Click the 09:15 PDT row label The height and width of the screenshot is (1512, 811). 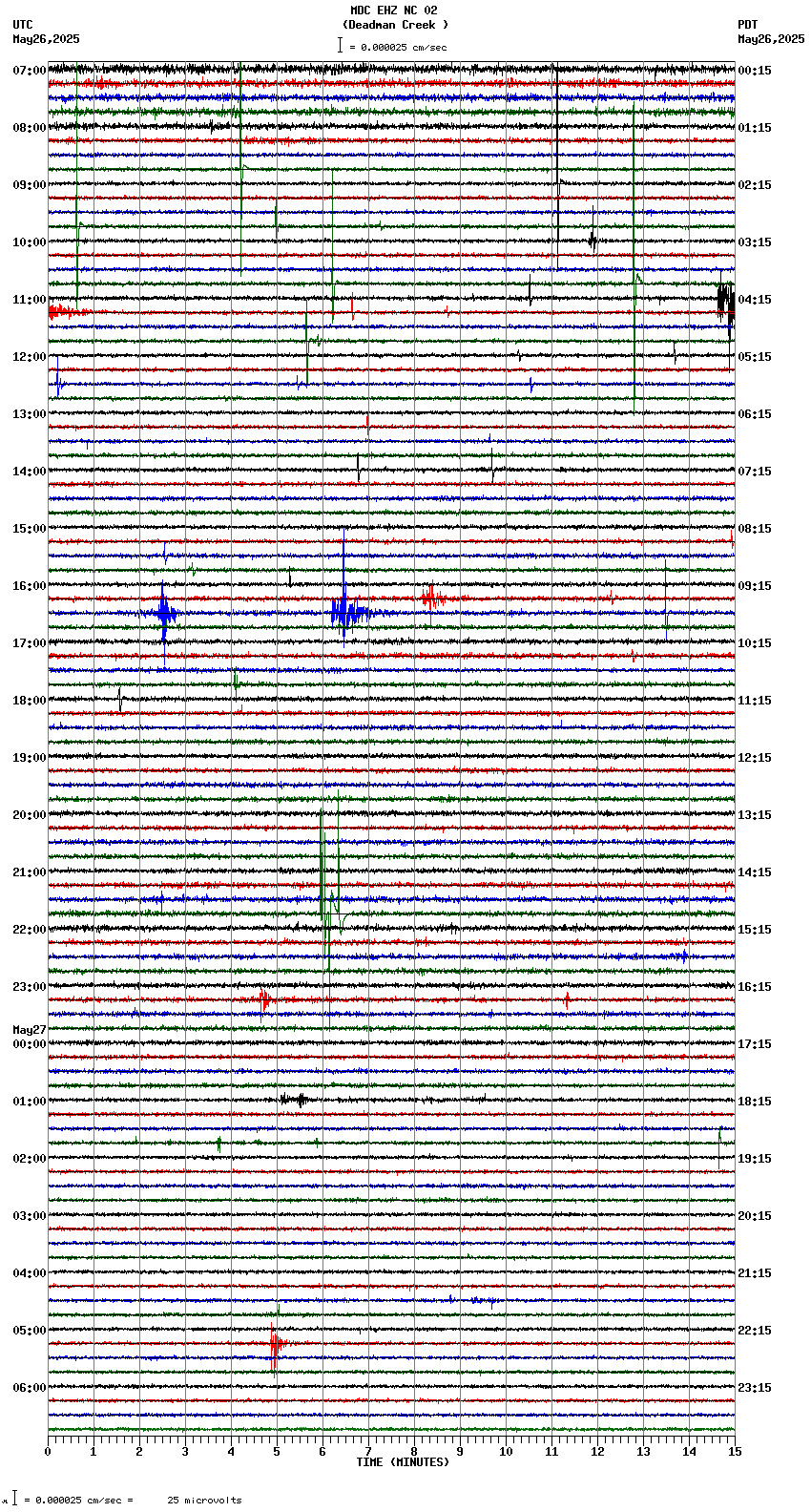coord(755,586)
